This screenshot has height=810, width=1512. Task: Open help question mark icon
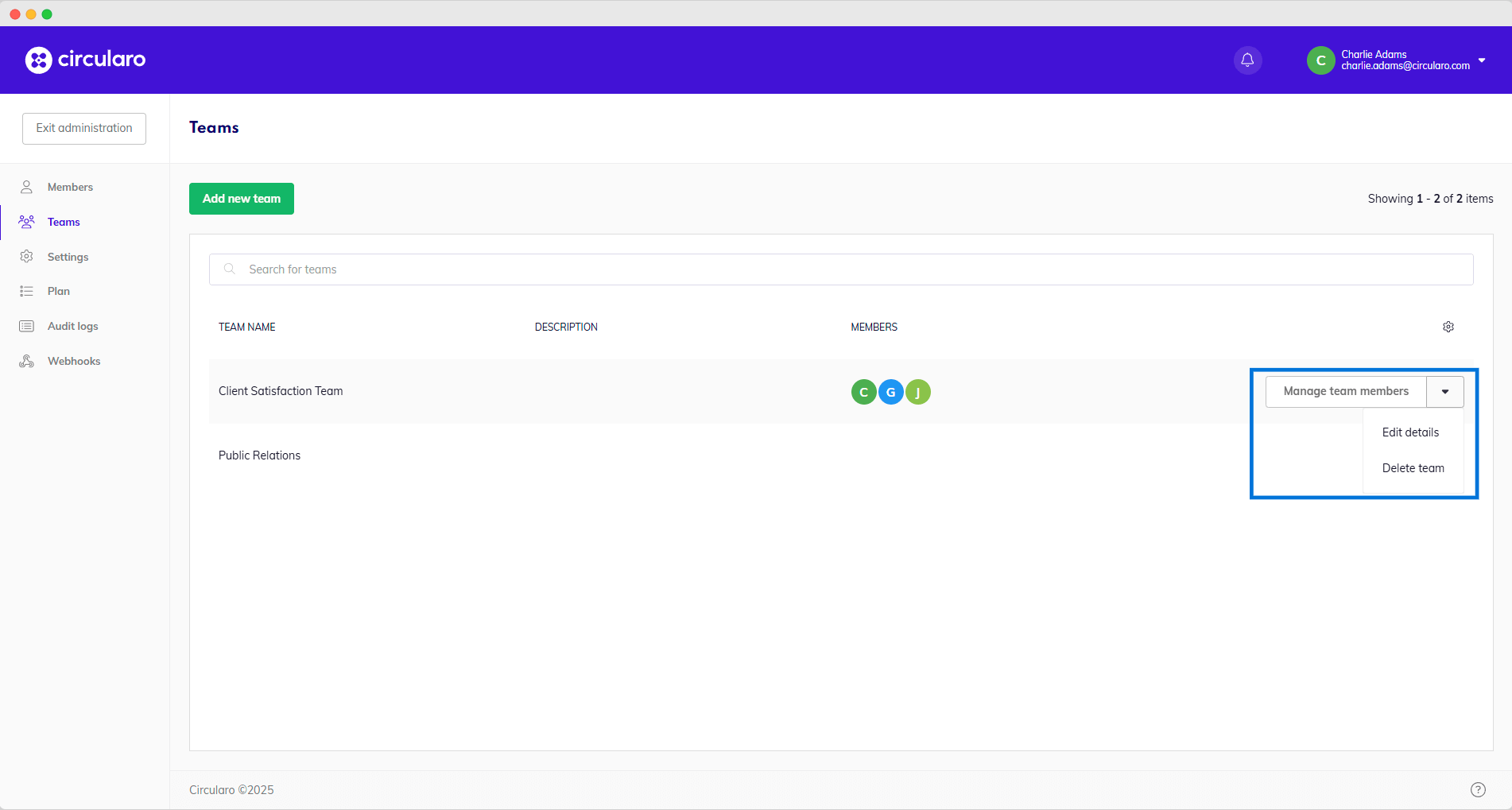tap(1477, 789)
